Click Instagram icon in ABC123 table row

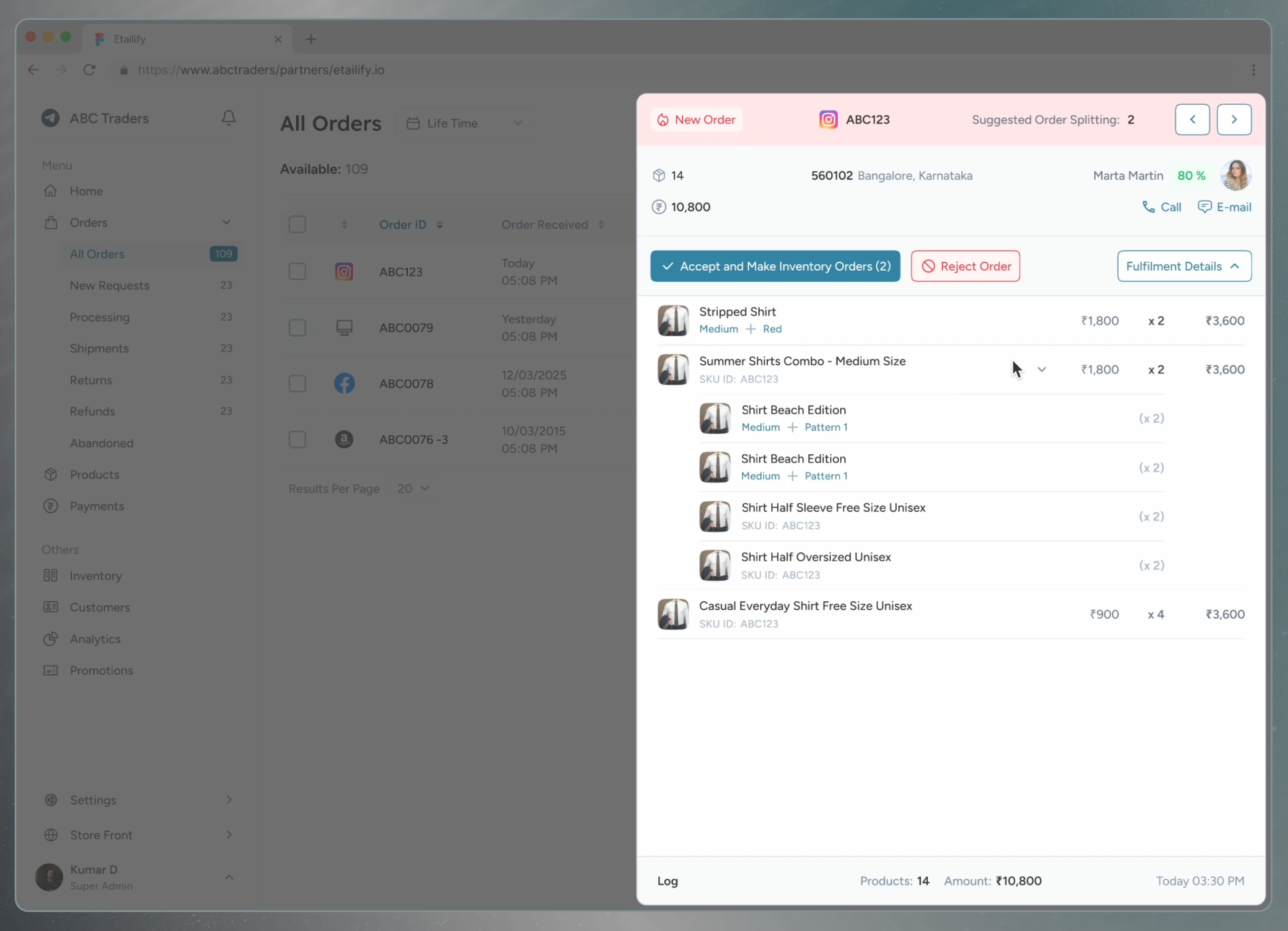344,272
